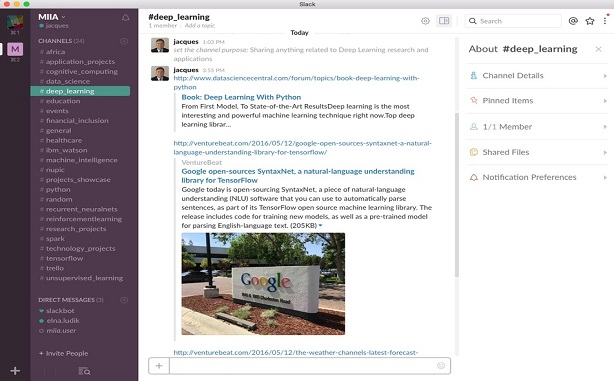Click Invite People link
Viewport: 614px width, 381px height.
[63, 353]
